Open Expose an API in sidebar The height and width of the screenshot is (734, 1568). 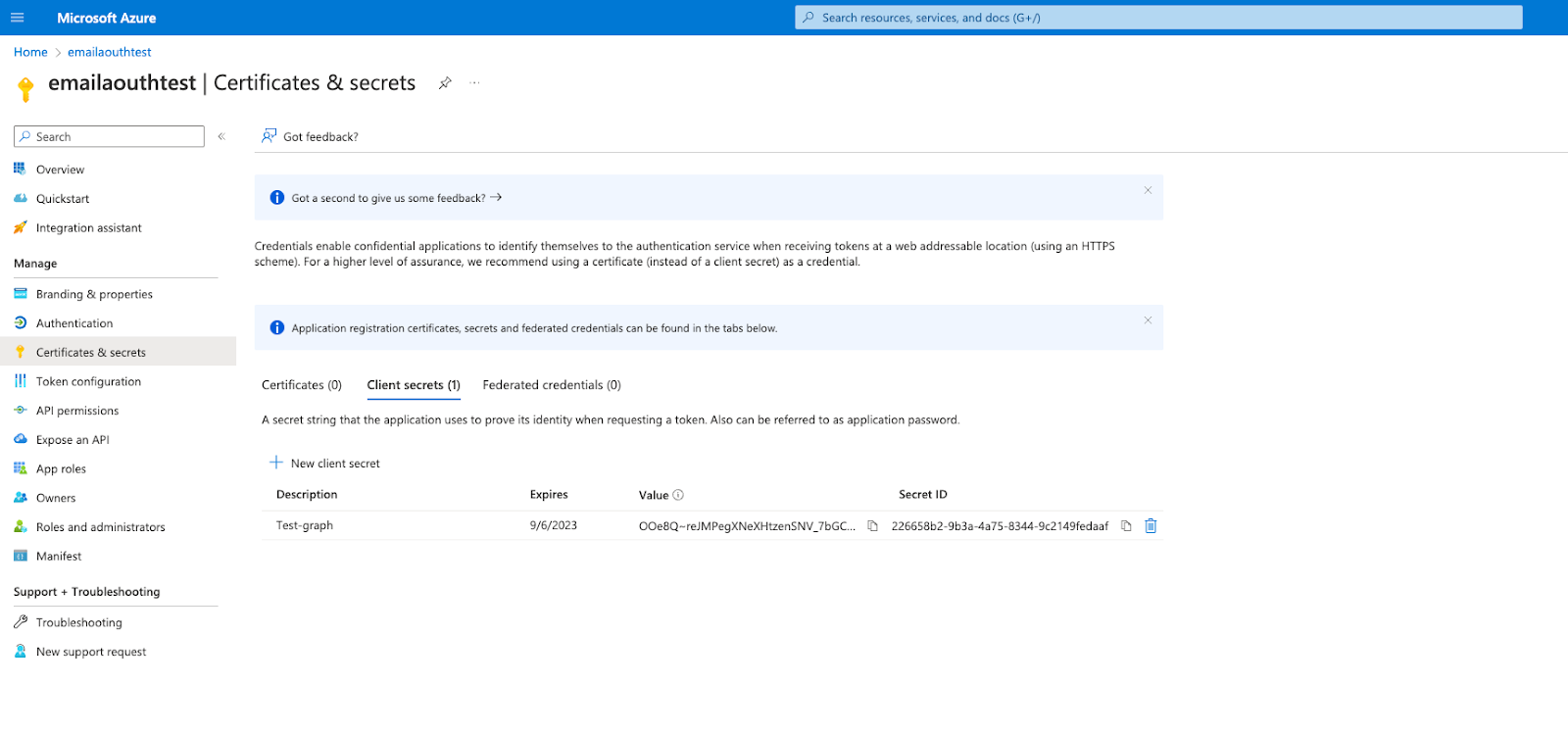tap(73, 440)
